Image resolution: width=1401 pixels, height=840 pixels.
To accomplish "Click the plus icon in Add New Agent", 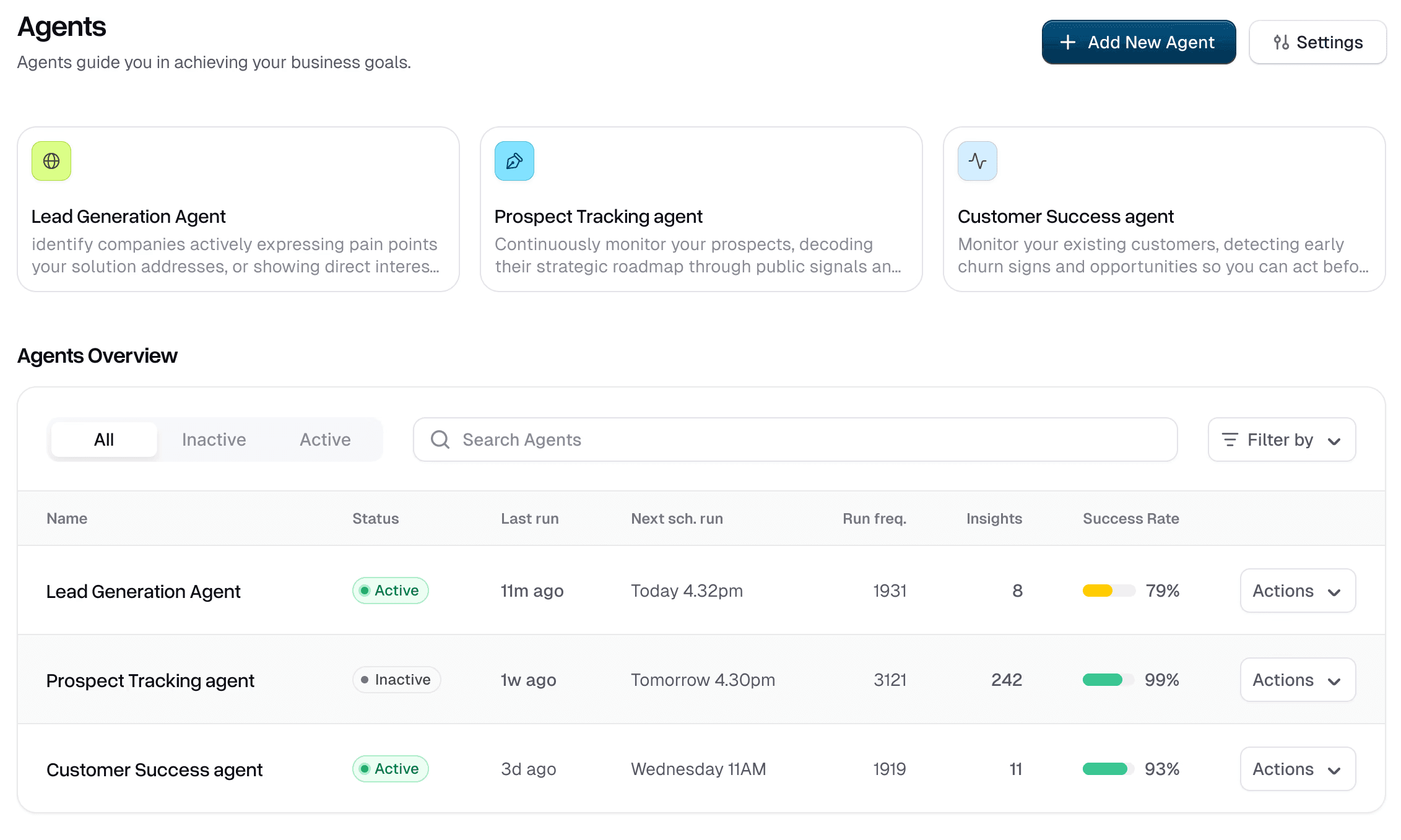I will pos(1068,42).
